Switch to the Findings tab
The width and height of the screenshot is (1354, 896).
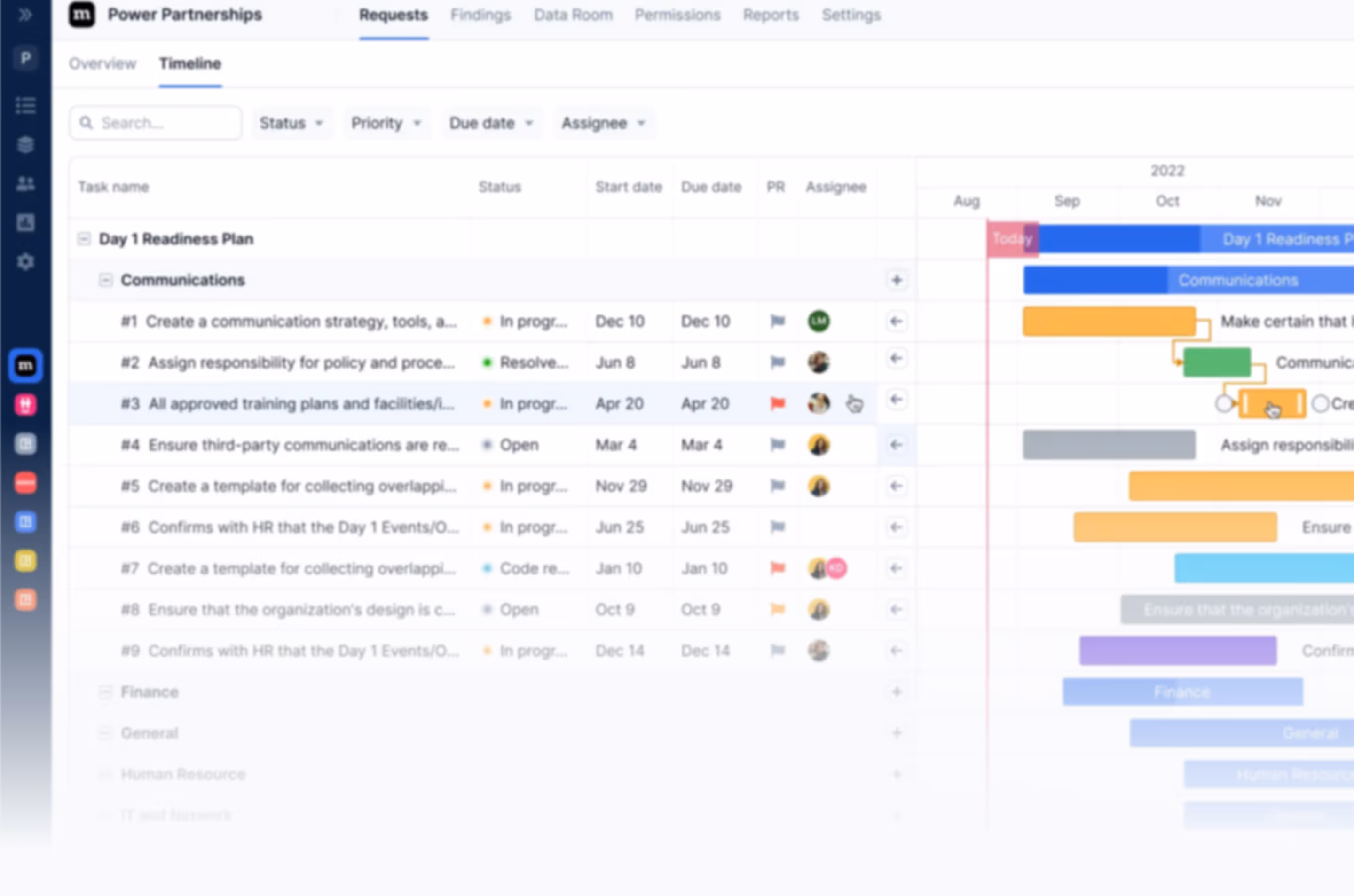(x=480, y=15)
